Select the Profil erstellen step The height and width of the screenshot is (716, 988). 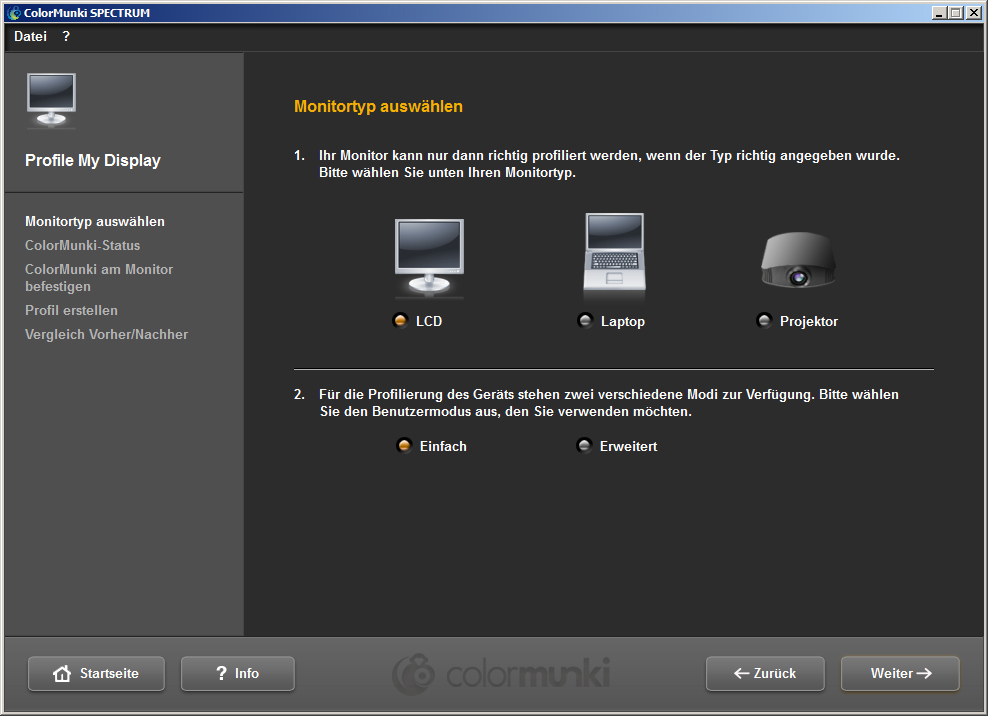[71, 310]
